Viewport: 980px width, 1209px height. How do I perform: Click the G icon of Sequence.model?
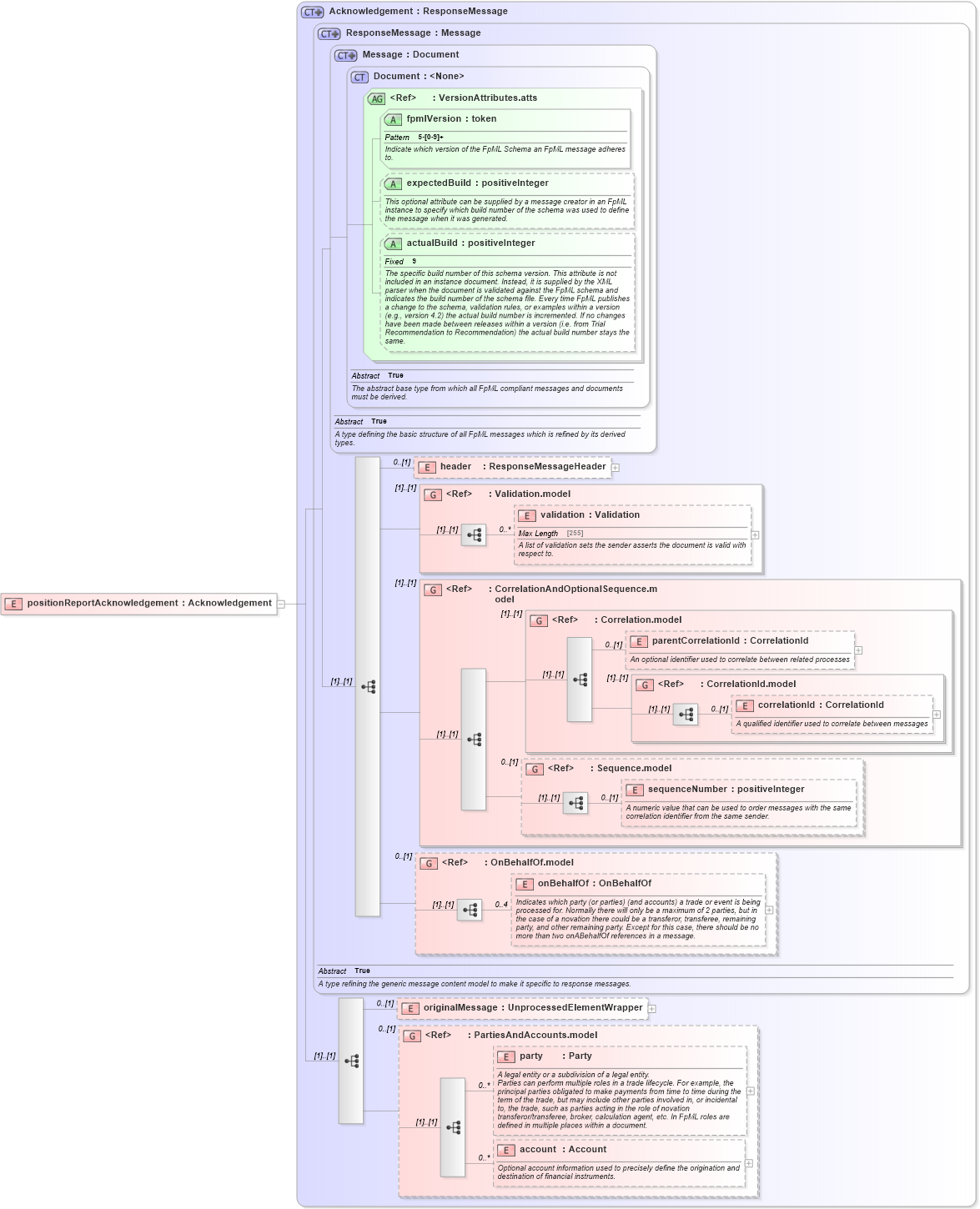tap(535, 769)
